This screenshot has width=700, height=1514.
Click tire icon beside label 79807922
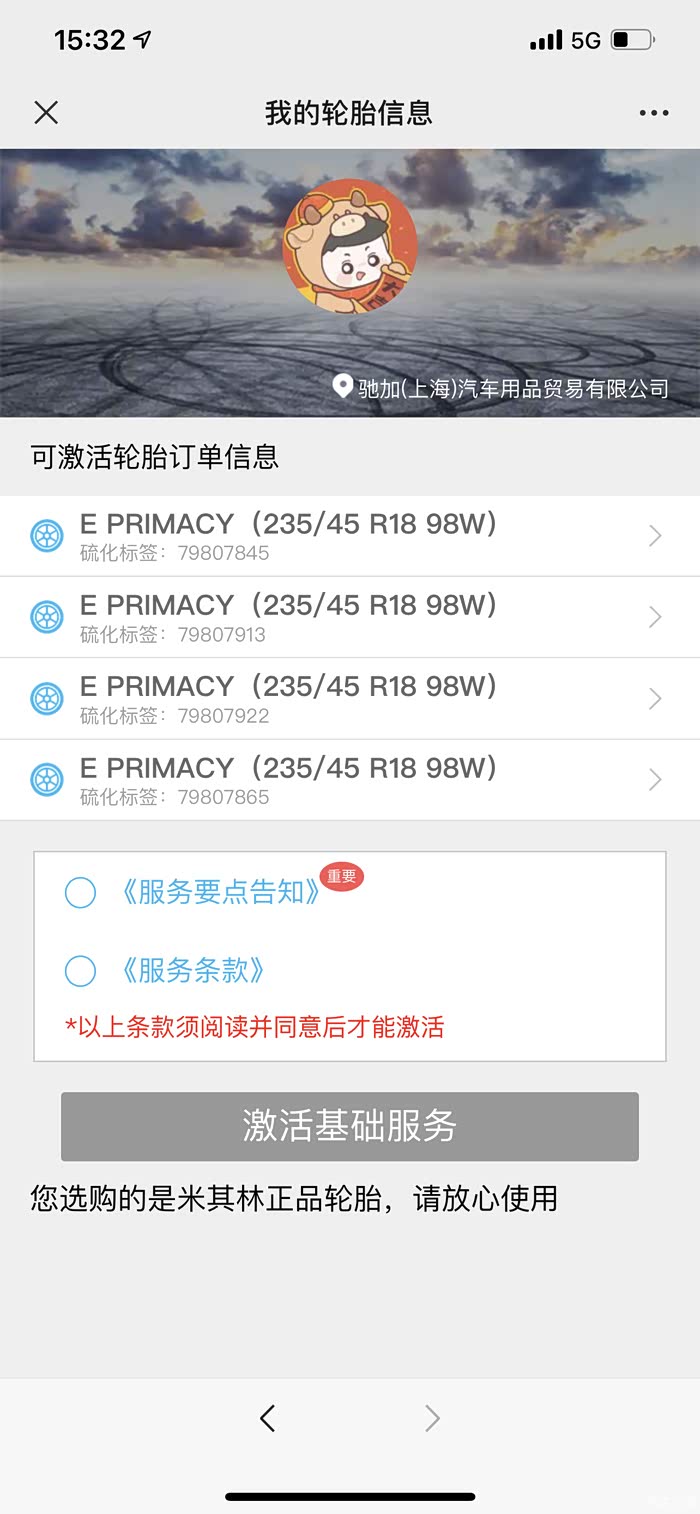point(47,698)
